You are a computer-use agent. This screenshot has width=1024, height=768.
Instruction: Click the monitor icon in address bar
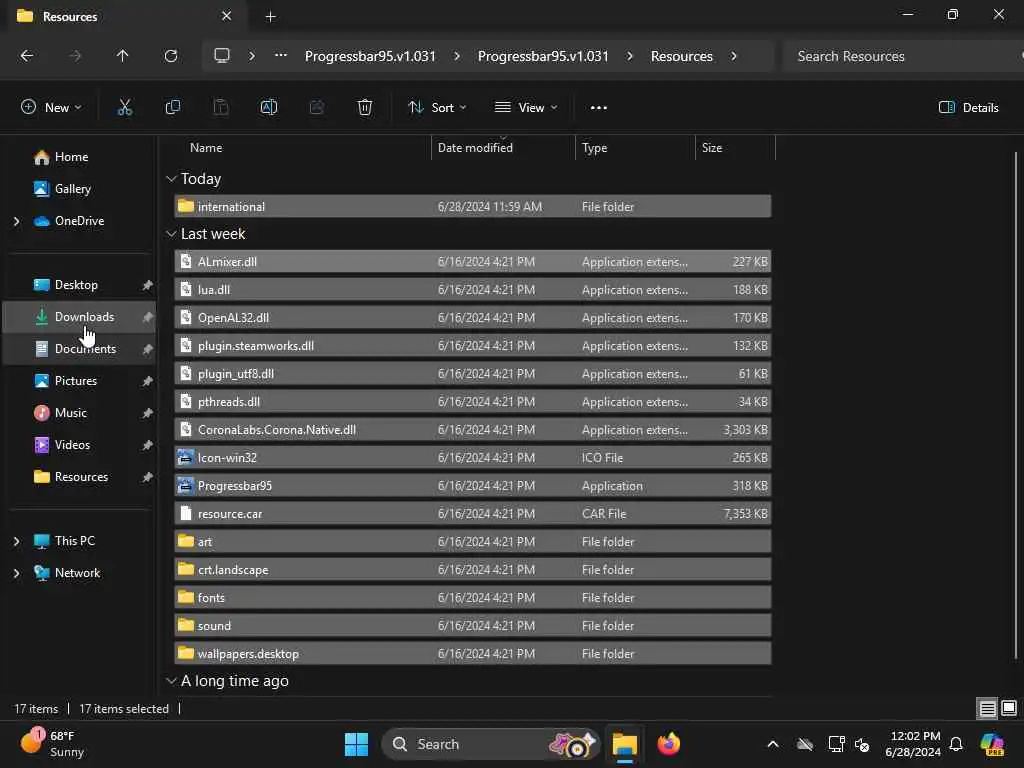(221, 56)
